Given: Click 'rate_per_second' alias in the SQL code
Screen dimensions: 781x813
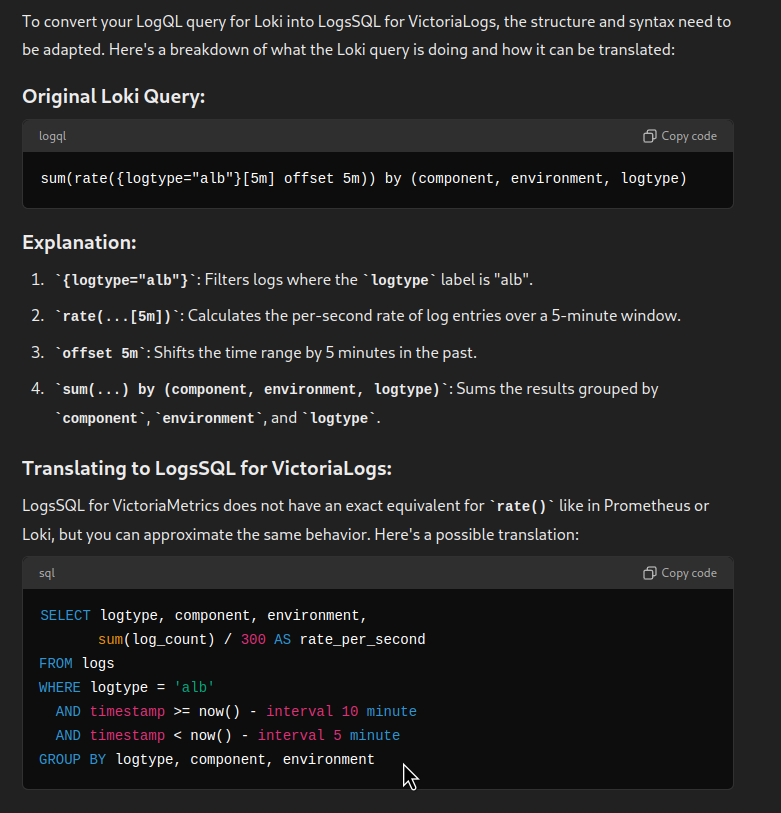Looking at the screenshot, I should [x=362, y=640].
